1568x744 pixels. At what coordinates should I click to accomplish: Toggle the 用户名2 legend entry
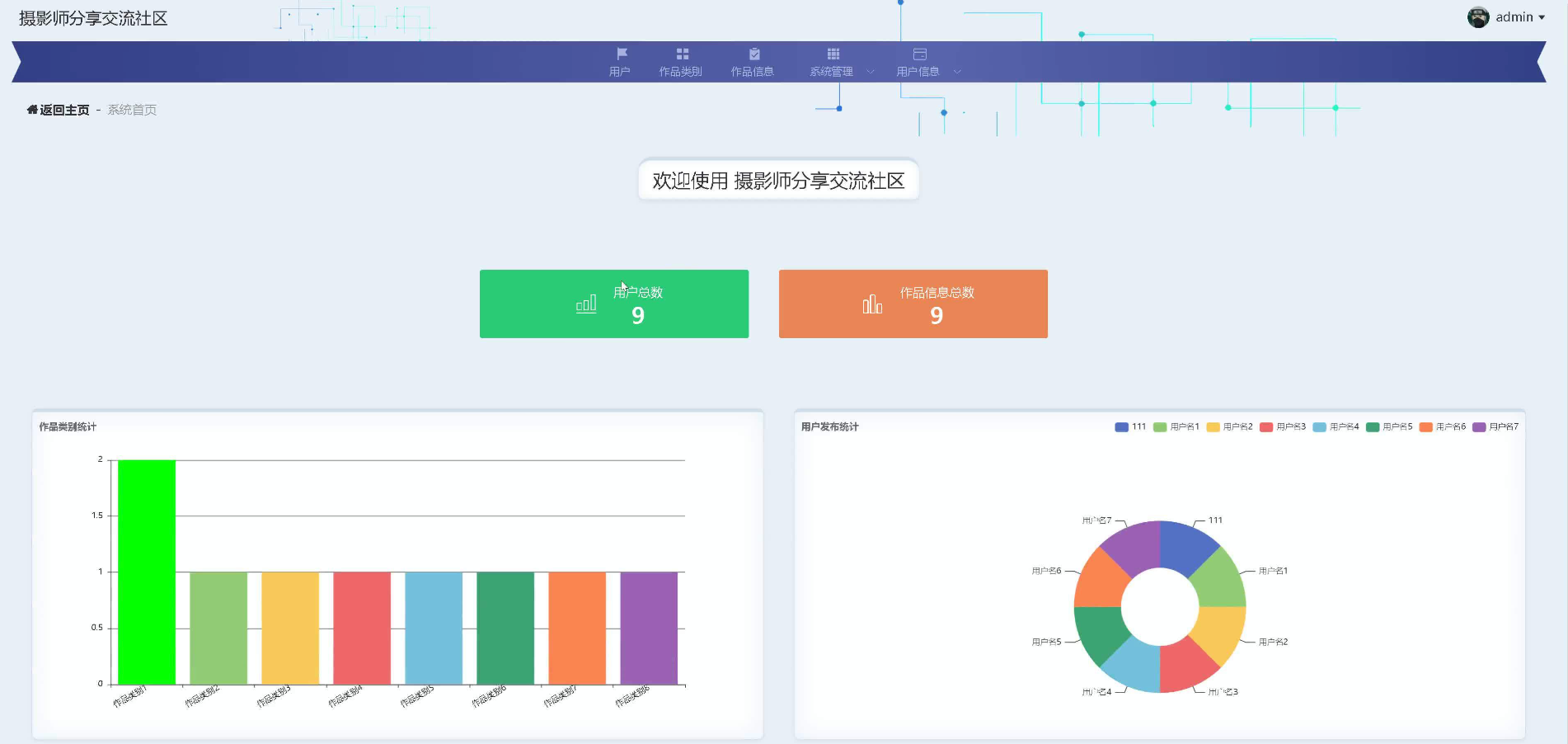click(1229, 426)
